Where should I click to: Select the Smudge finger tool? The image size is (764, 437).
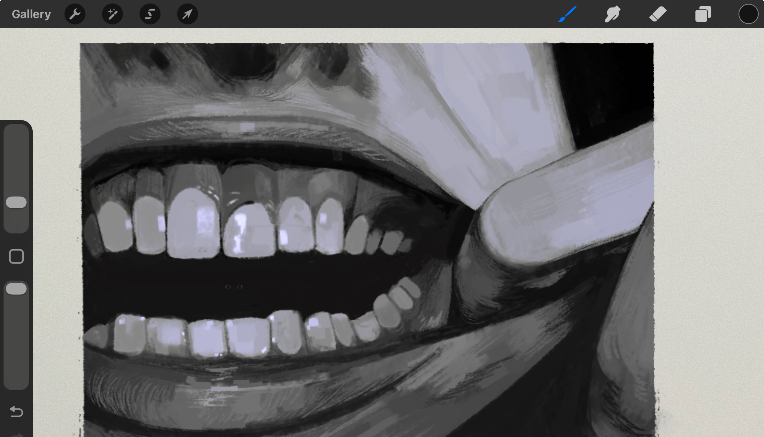pyautogui.click(x=612, y=14)
